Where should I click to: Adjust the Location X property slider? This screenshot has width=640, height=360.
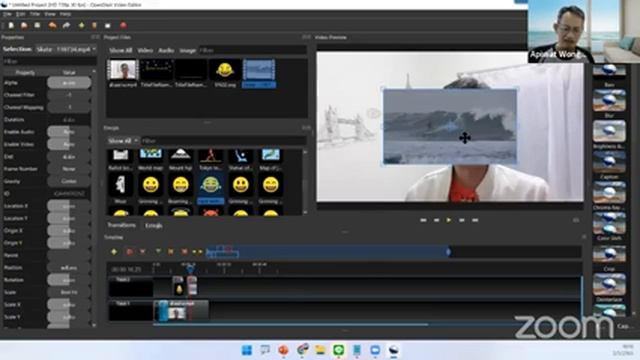pyautogui.click(x=69, y=206)
